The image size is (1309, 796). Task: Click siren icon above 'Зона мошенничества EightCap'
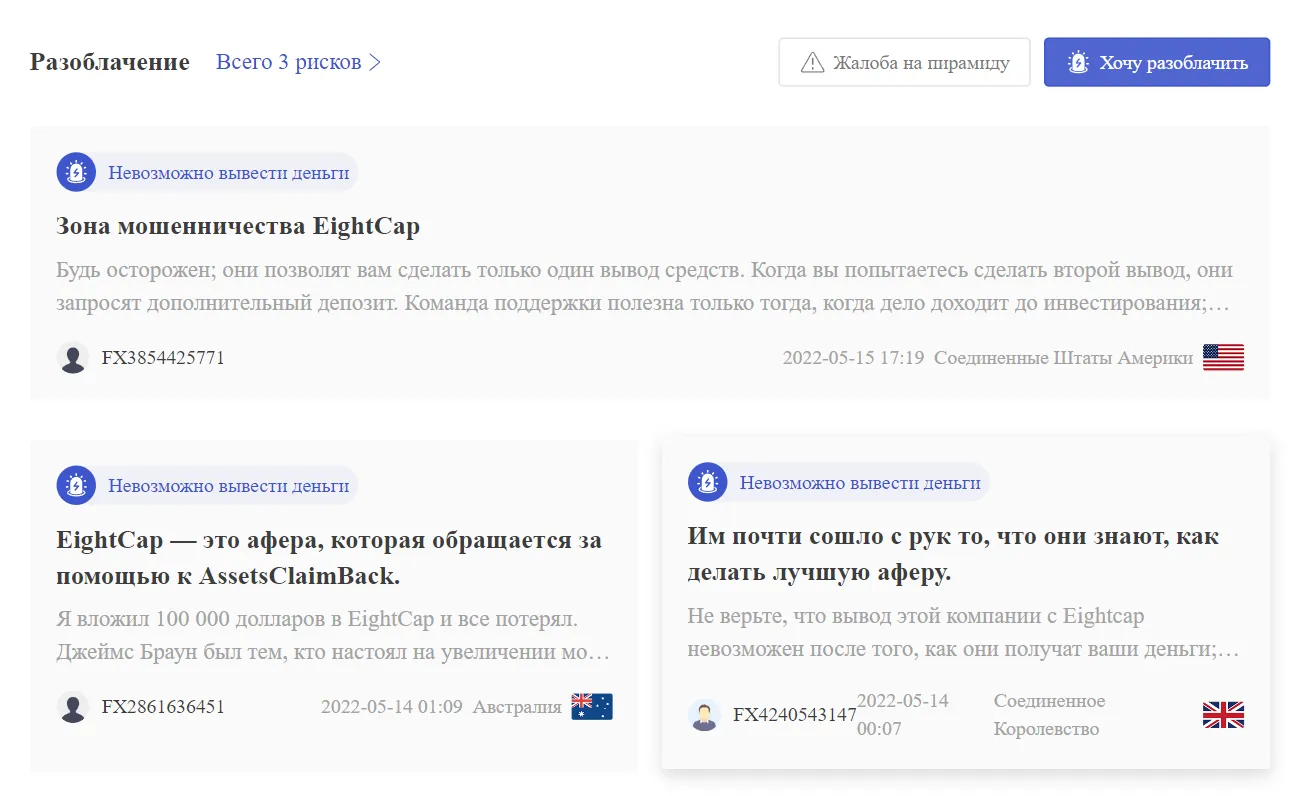pos(76,172)
